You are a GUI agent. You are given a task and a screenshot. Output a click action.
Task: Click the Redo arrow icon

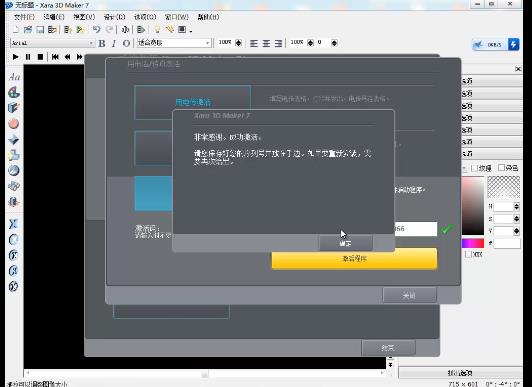click(109, 30)
